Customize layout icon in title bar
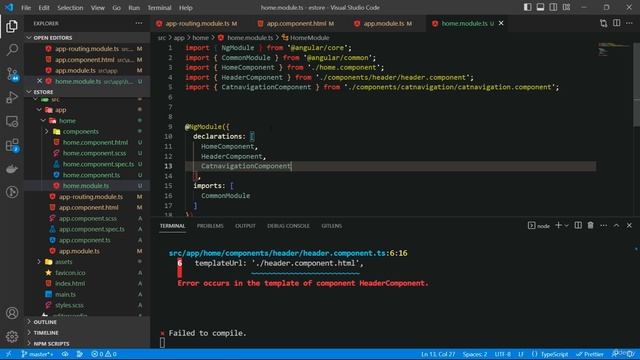The width and height of the screenshot is (640, 360). coord(567,7)
